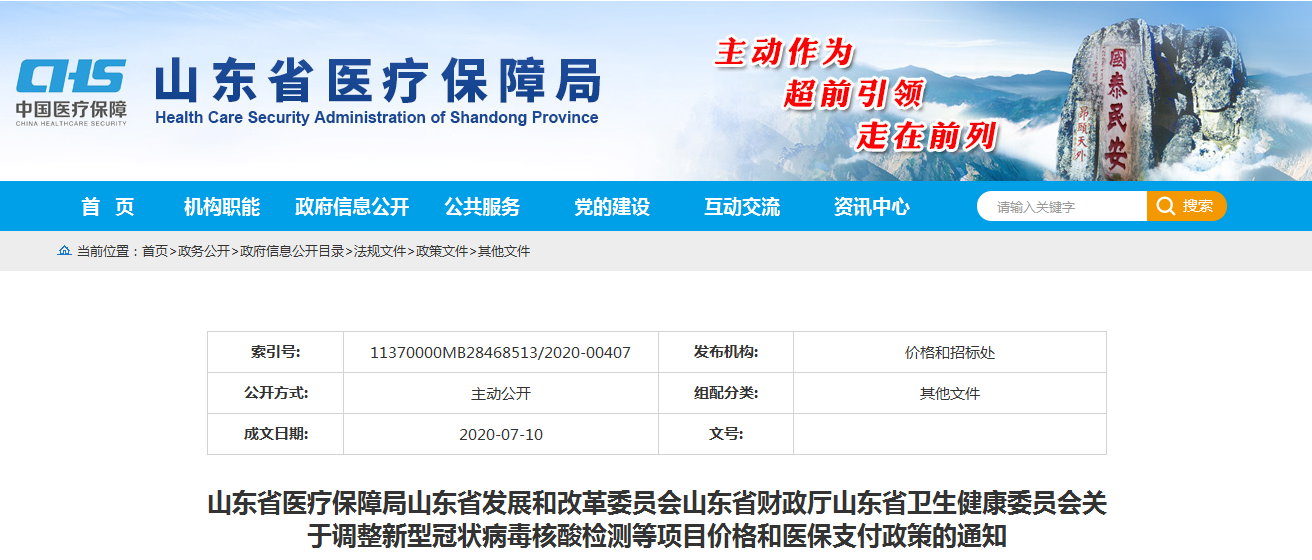This screenshot has width=1312, height=560.
Task: Click the 价格和招标处 cell value
Action: click(x=950, y=353)
